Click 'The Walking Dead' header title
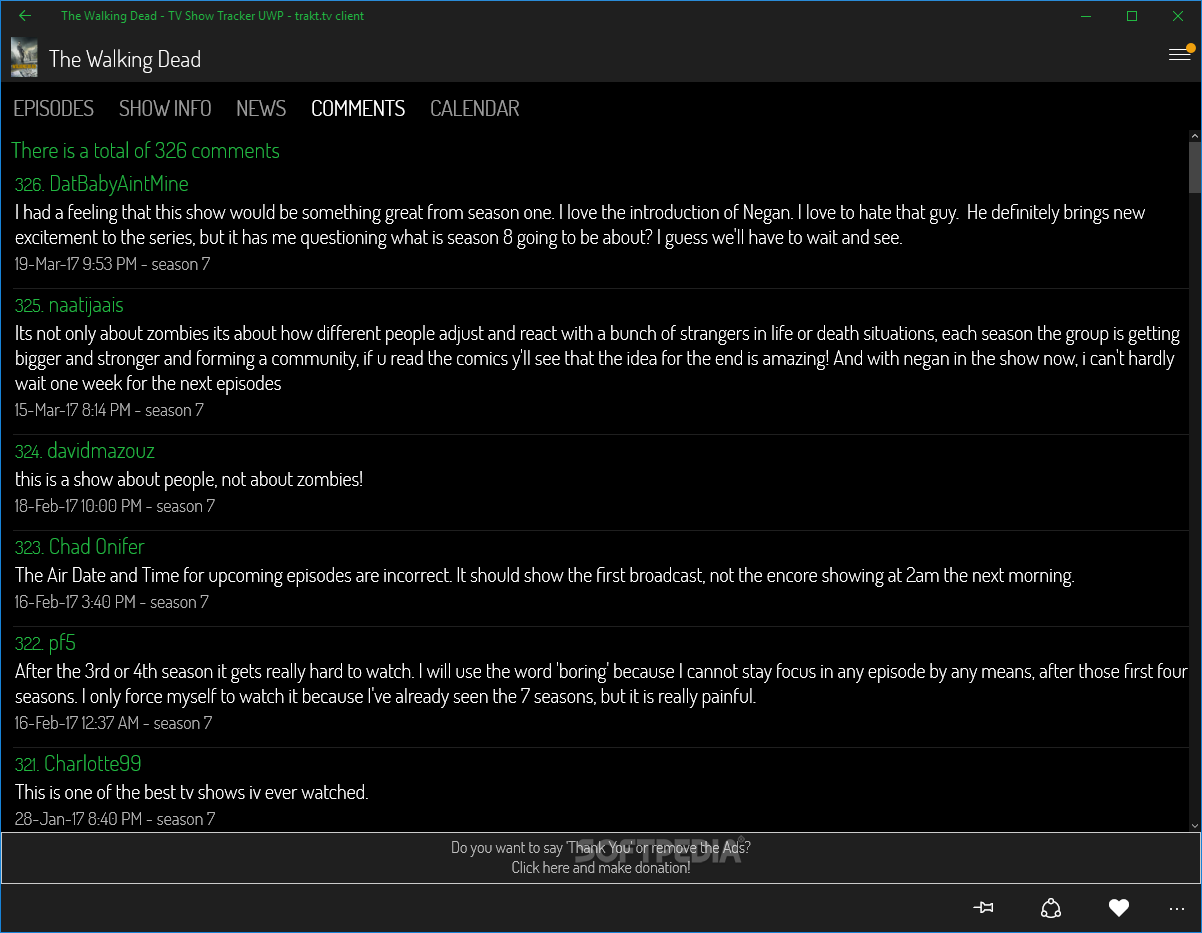Viewport: 1202px width, 933px height. (x=125, y=59)
